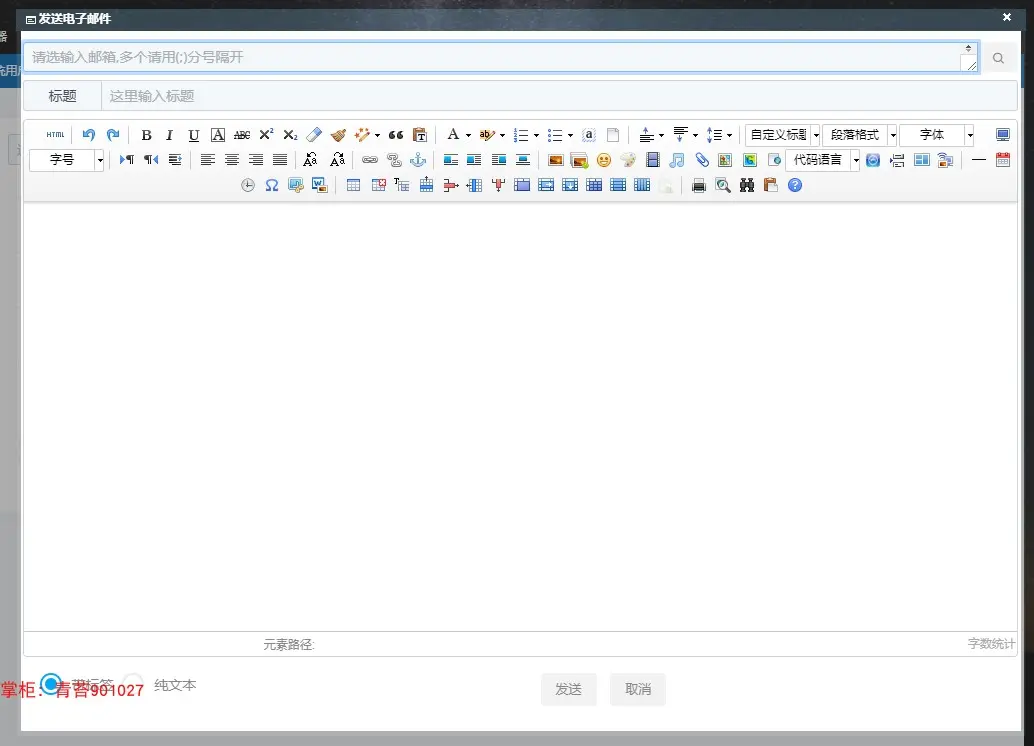Open scrawl paint palette icon

pos(628,160)
